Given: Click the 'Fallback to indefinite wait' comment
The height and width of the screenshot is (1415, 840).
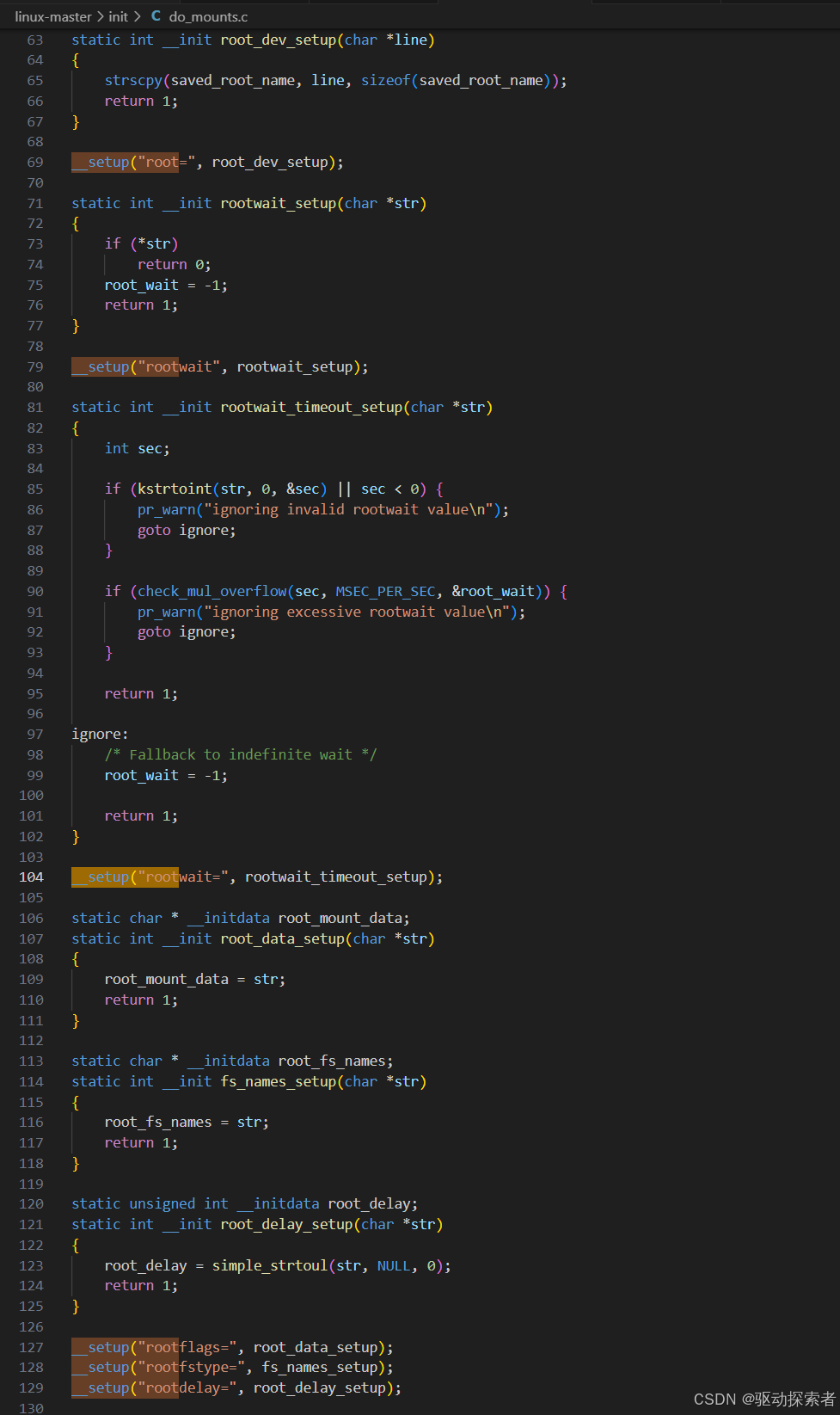Looking at the screenshot, I should pyautogui.click(x=241, y=754).
